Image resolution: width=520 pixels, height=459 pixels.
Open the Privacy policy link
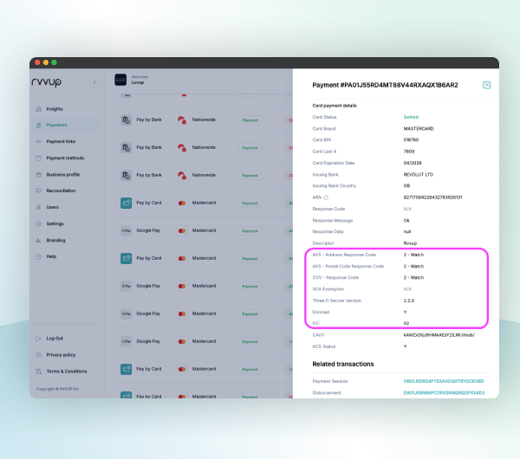pos(61,355)
